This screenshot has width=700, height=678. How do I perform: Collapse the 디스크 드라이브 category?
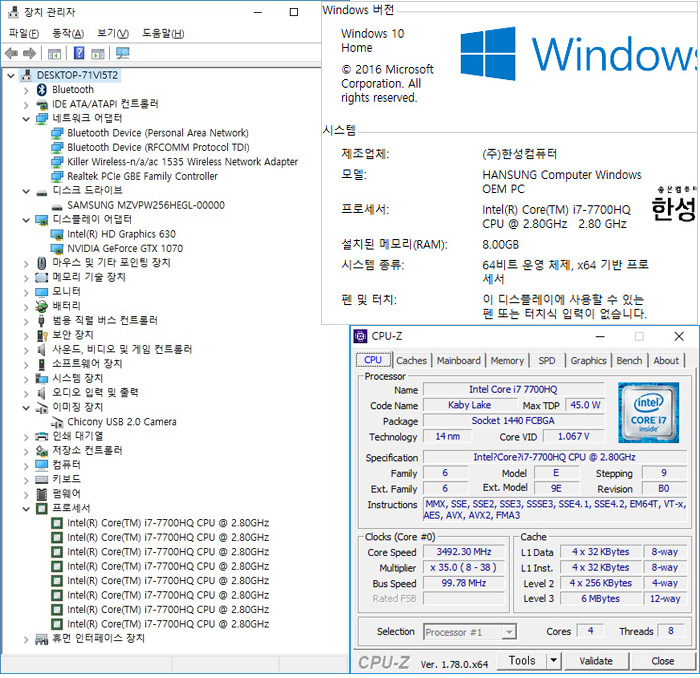point(26,191)
